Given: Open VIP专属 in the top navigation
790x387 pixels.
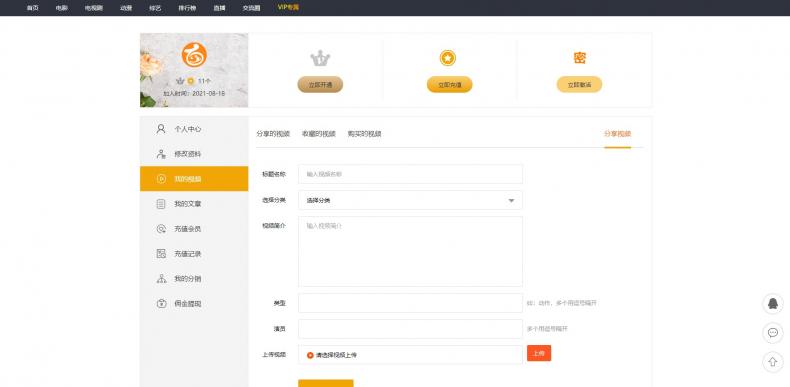Looking at the screenshot, I should pos(288,8).
